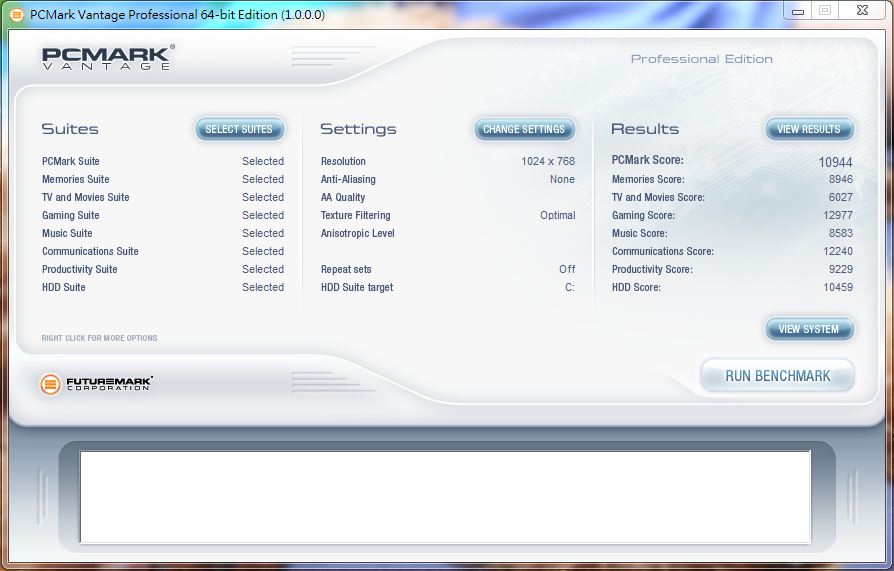894x571 pixels.
Task: Click the title bar application icon
Action: (17, 15)
